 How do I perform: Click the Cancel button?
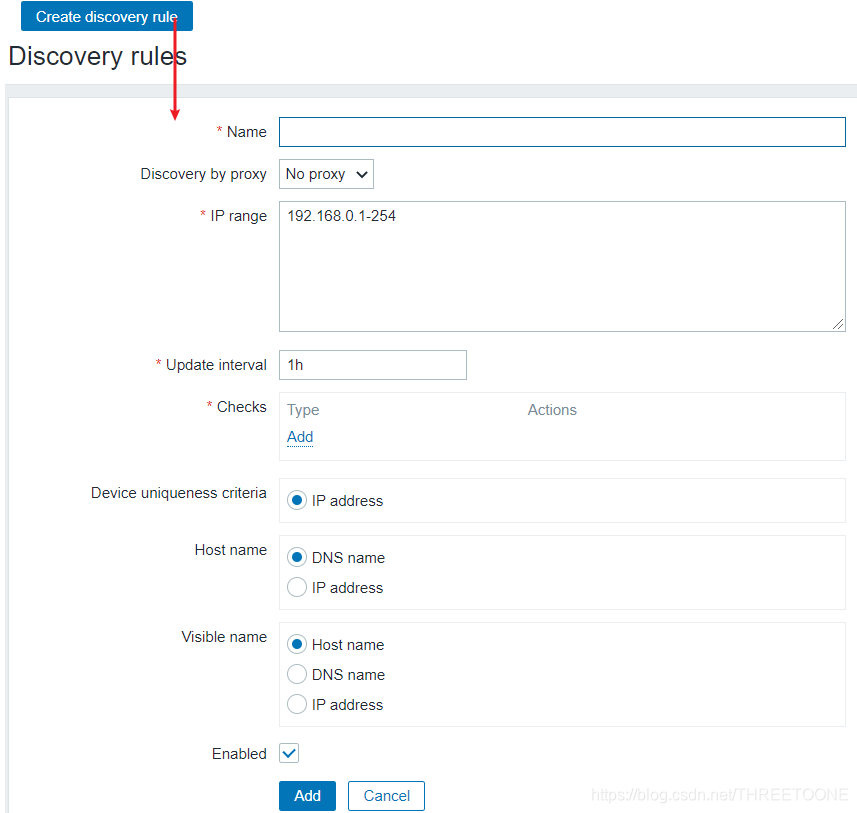click(386, 796)
